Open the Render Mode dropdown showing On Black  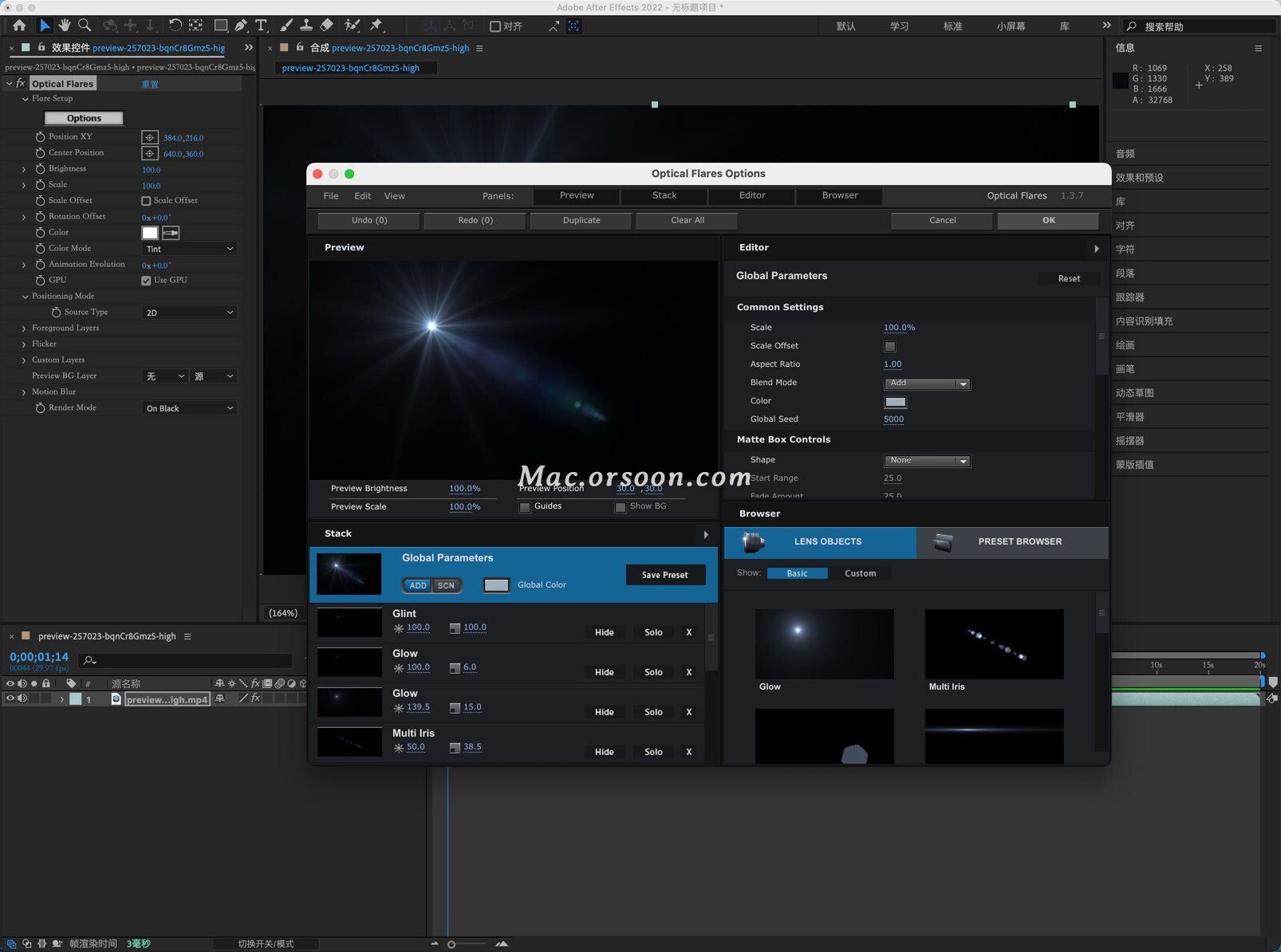188,407
